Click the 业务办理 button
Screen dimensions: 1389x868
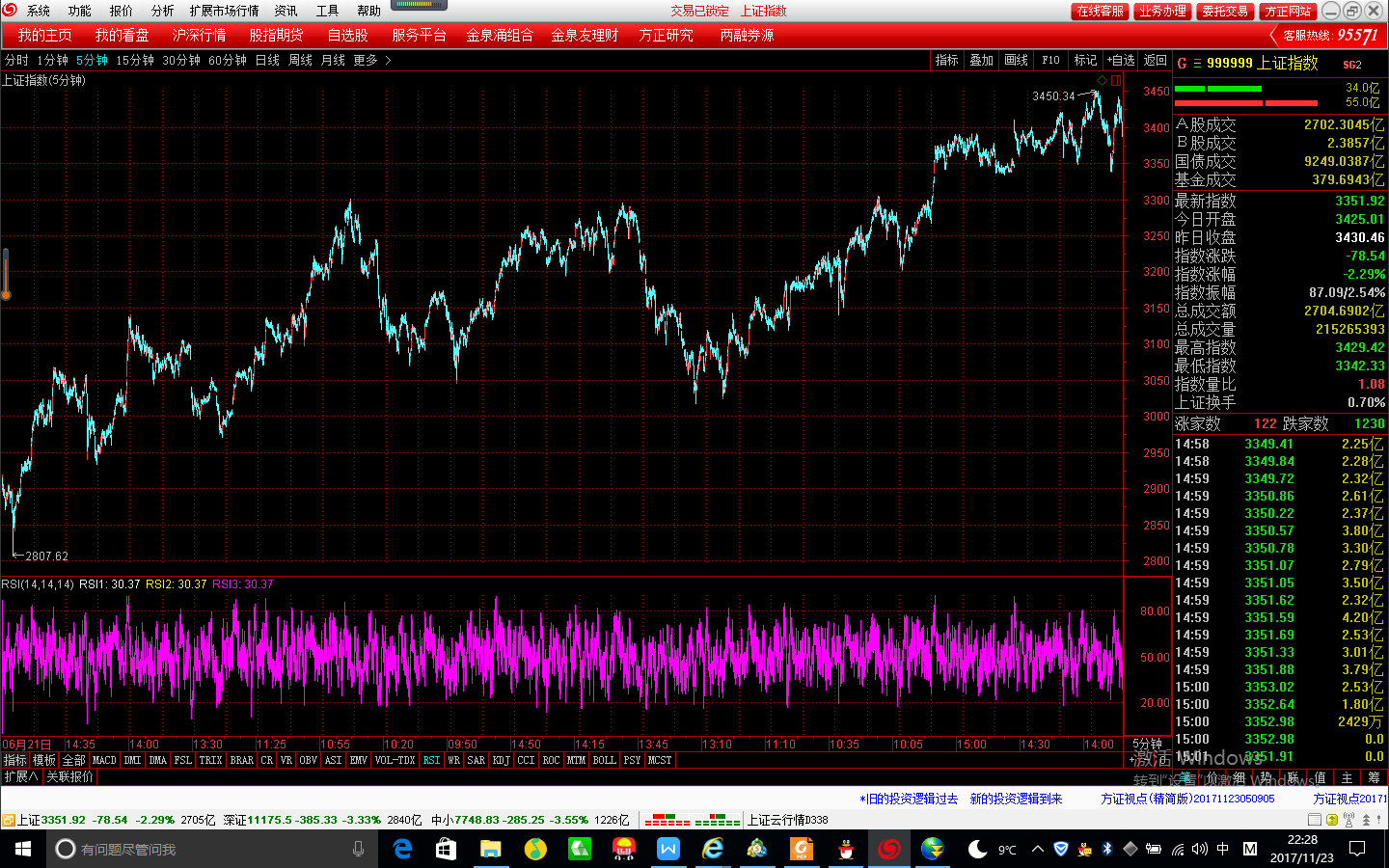click(x=1162, y=12)
